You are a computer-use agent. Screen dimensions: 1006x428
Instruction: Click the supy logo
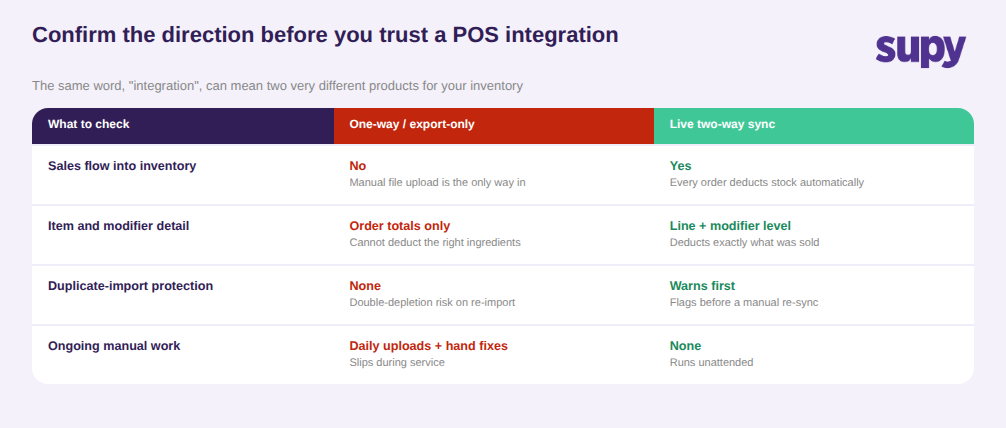click(921, 51)
